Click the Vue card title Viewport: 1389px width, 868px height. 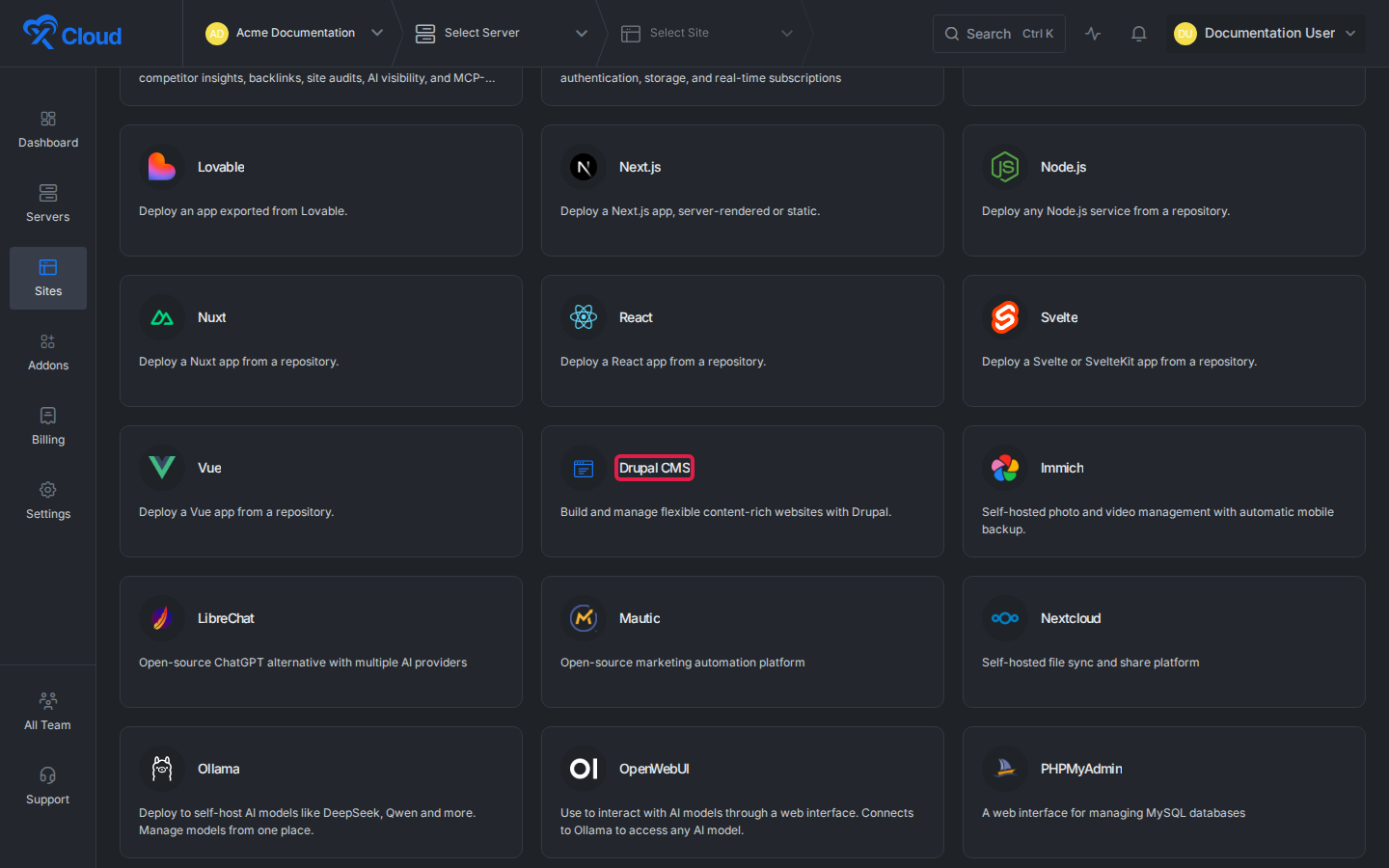209,468
